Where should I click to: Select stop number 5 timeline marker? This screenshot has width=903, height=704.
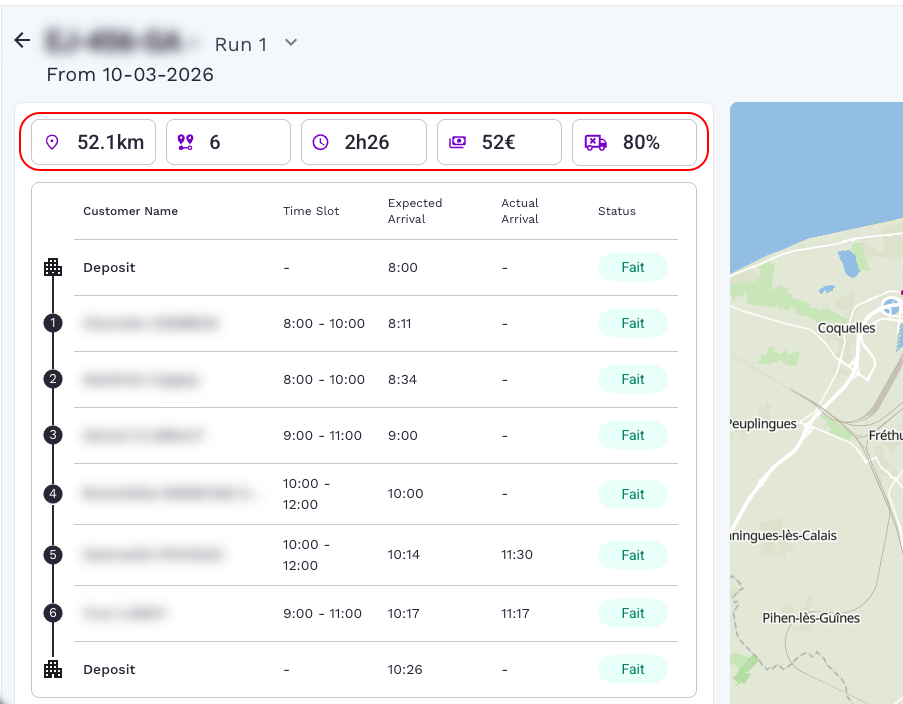coord(53,555)
